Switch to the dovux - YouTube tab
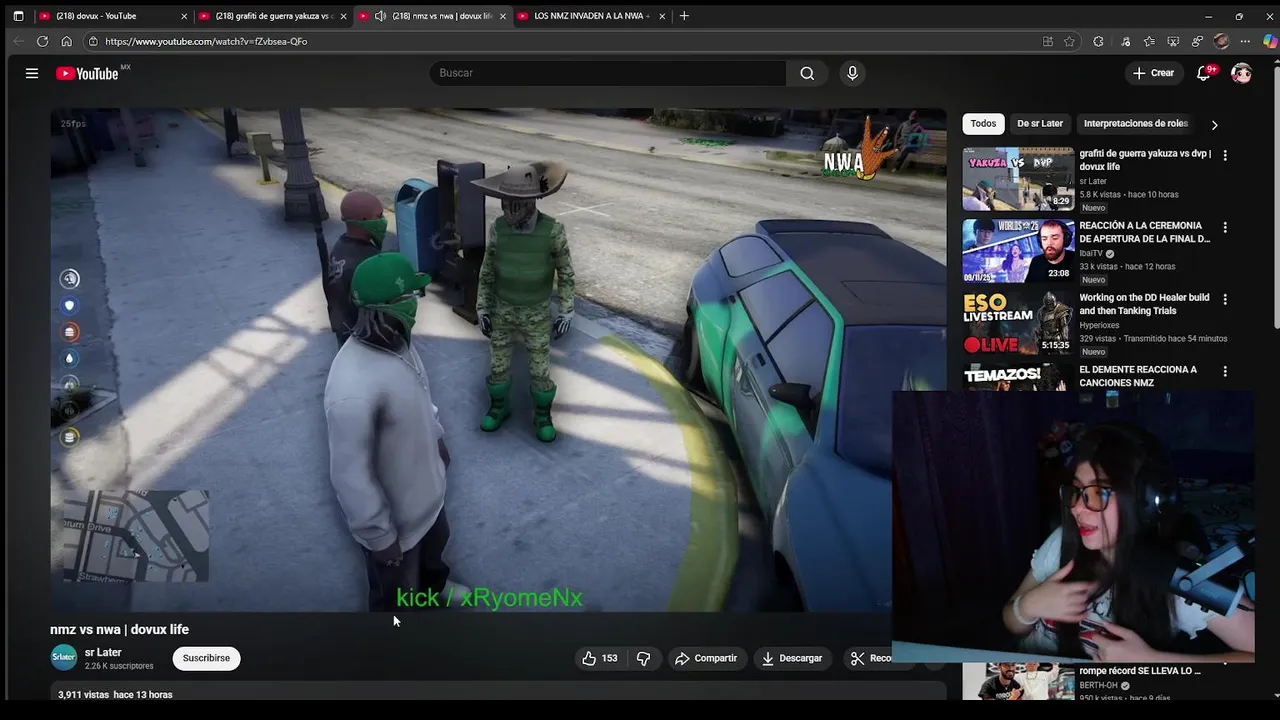Image resolution: width=1280 pixels, height=720 pixels. click(111, 16)
